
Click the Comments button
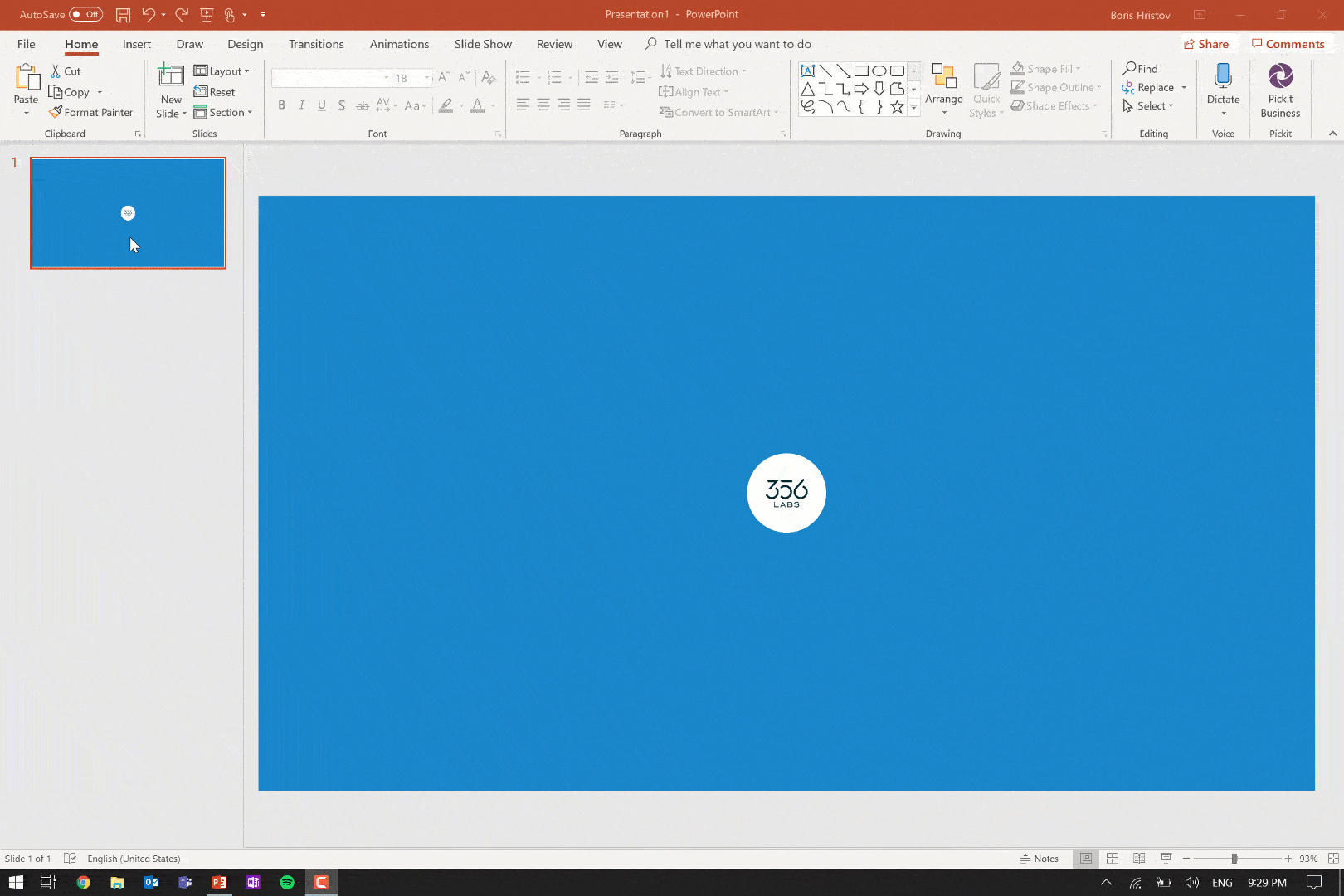[1288, 44]
